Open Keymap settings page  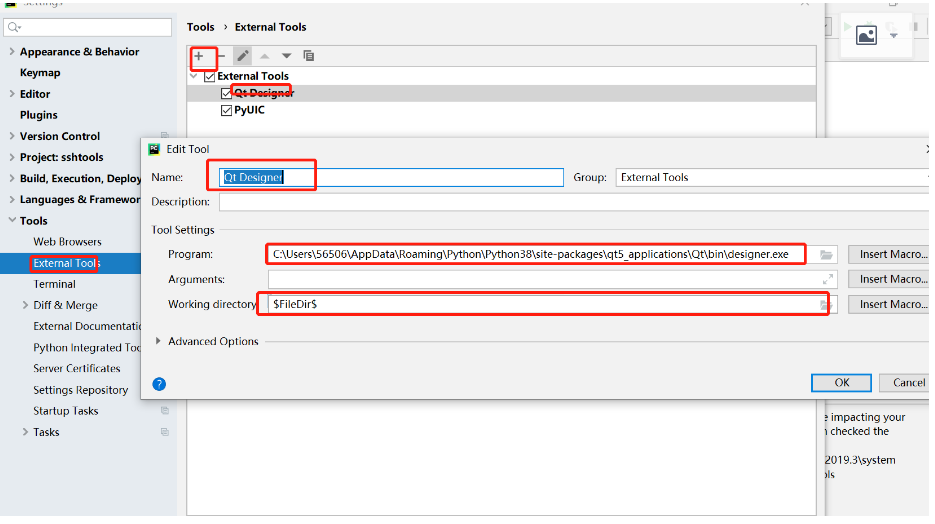(x=40, y=73)
